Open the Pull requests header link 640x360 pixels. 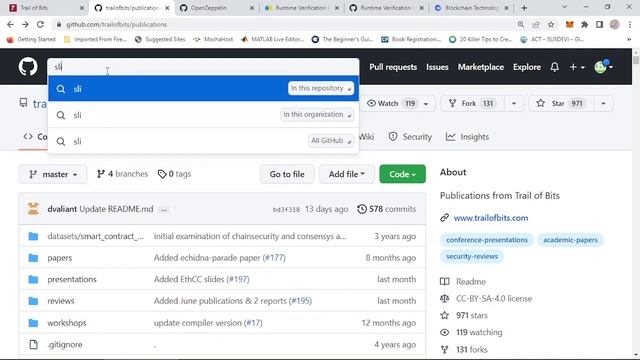[393, 67]
